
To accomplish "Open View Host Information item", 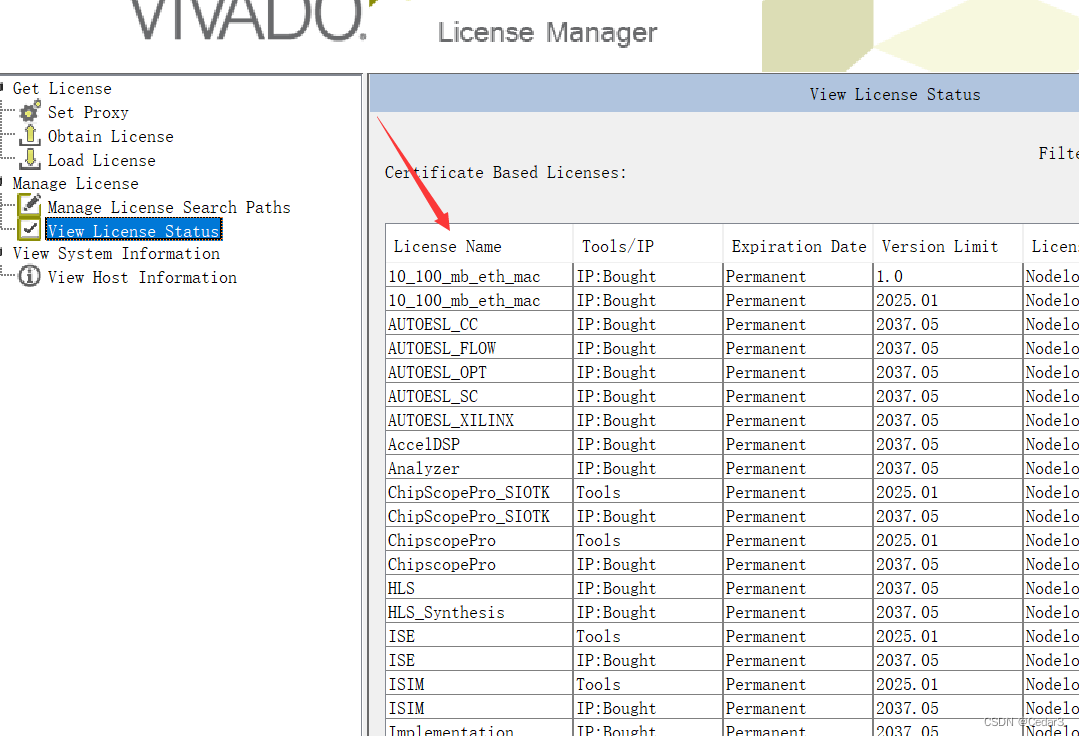I will click(142, 277).
